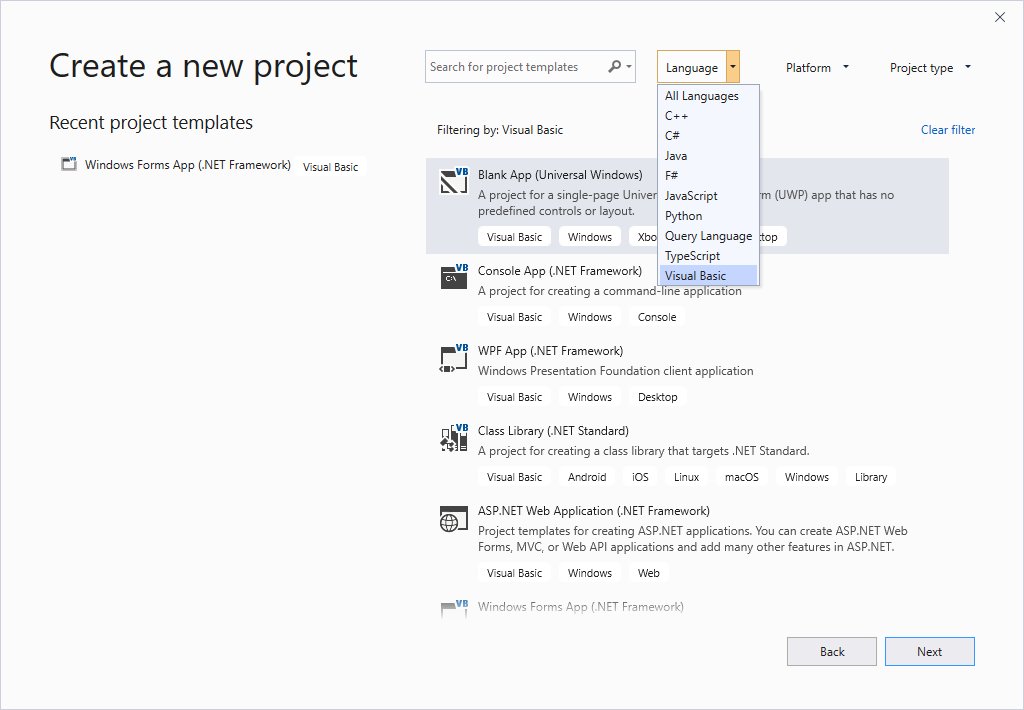Select ASP.NET Web Application (.NET Framework) title

[x=594, y=511]
